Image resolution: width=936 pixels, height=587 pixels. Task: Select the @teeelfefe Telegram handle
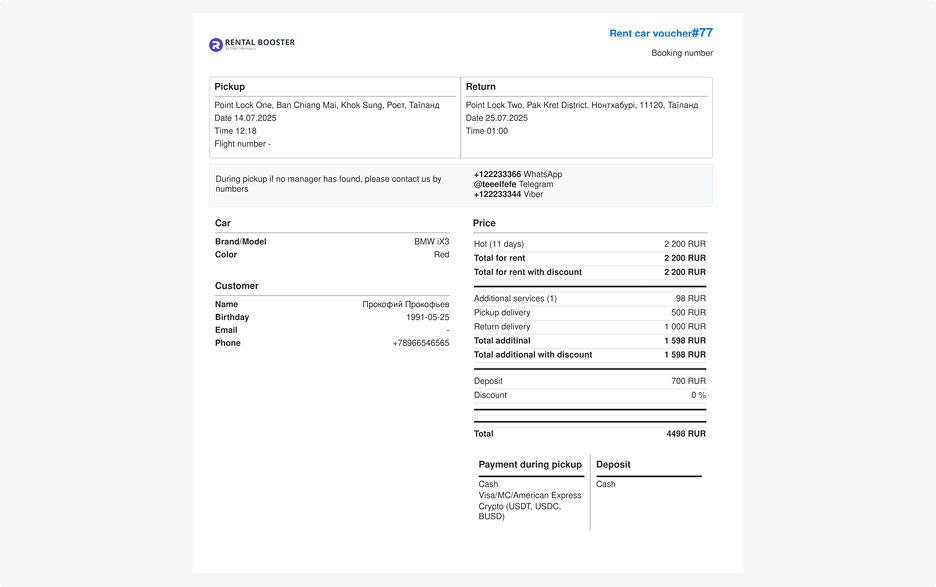coord(495,184)
